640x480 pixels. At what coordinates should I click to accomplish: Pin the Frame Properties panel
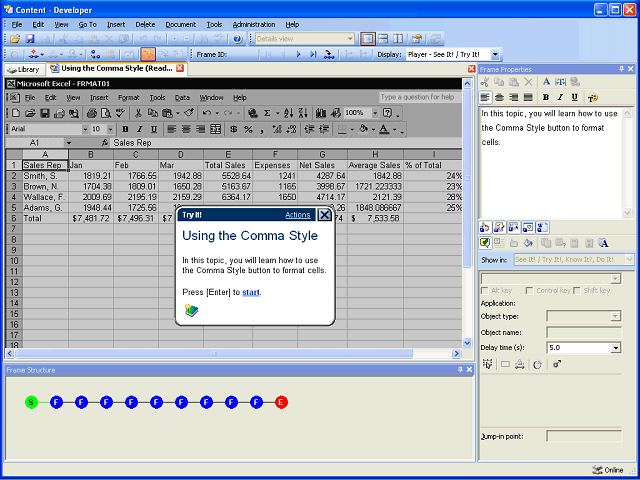pyautogui.click(x=621, y=69)
